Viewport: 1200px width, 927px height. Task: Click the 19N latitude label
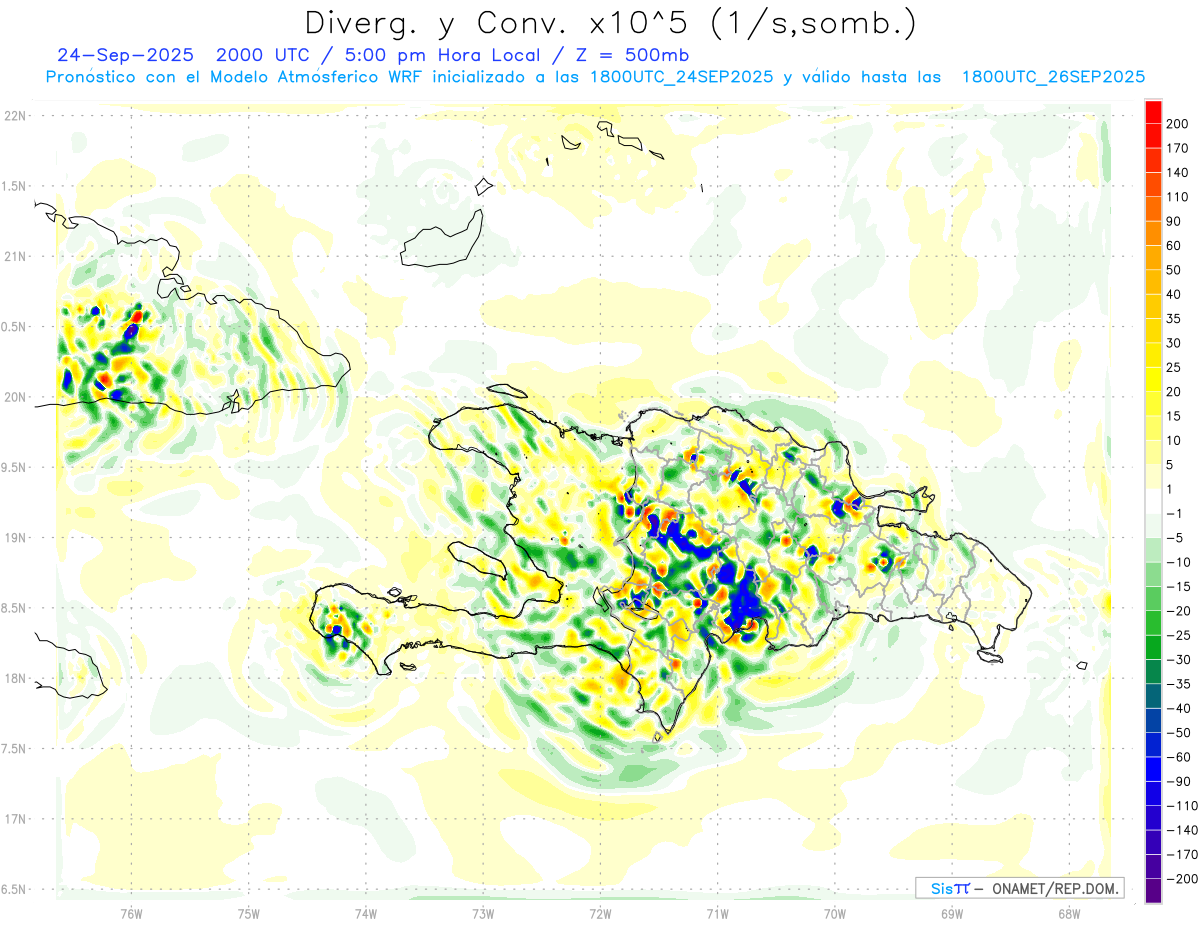click(14, 538)
